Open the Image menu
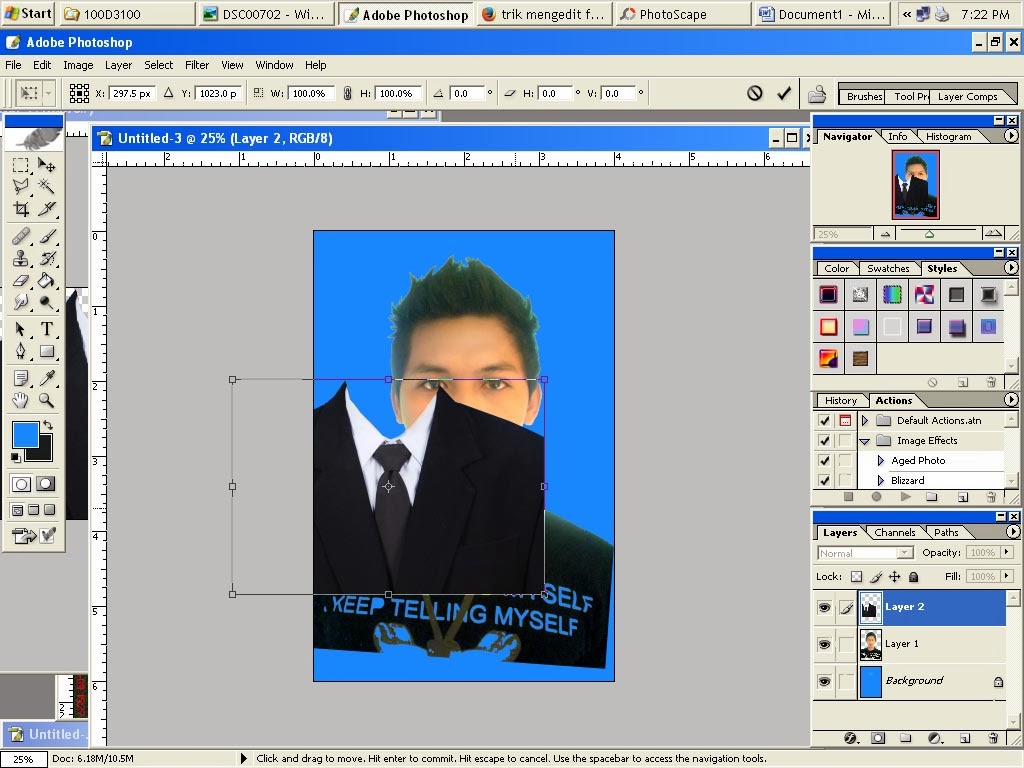This screenshot has height=768, width=1024. coord(78,65)
